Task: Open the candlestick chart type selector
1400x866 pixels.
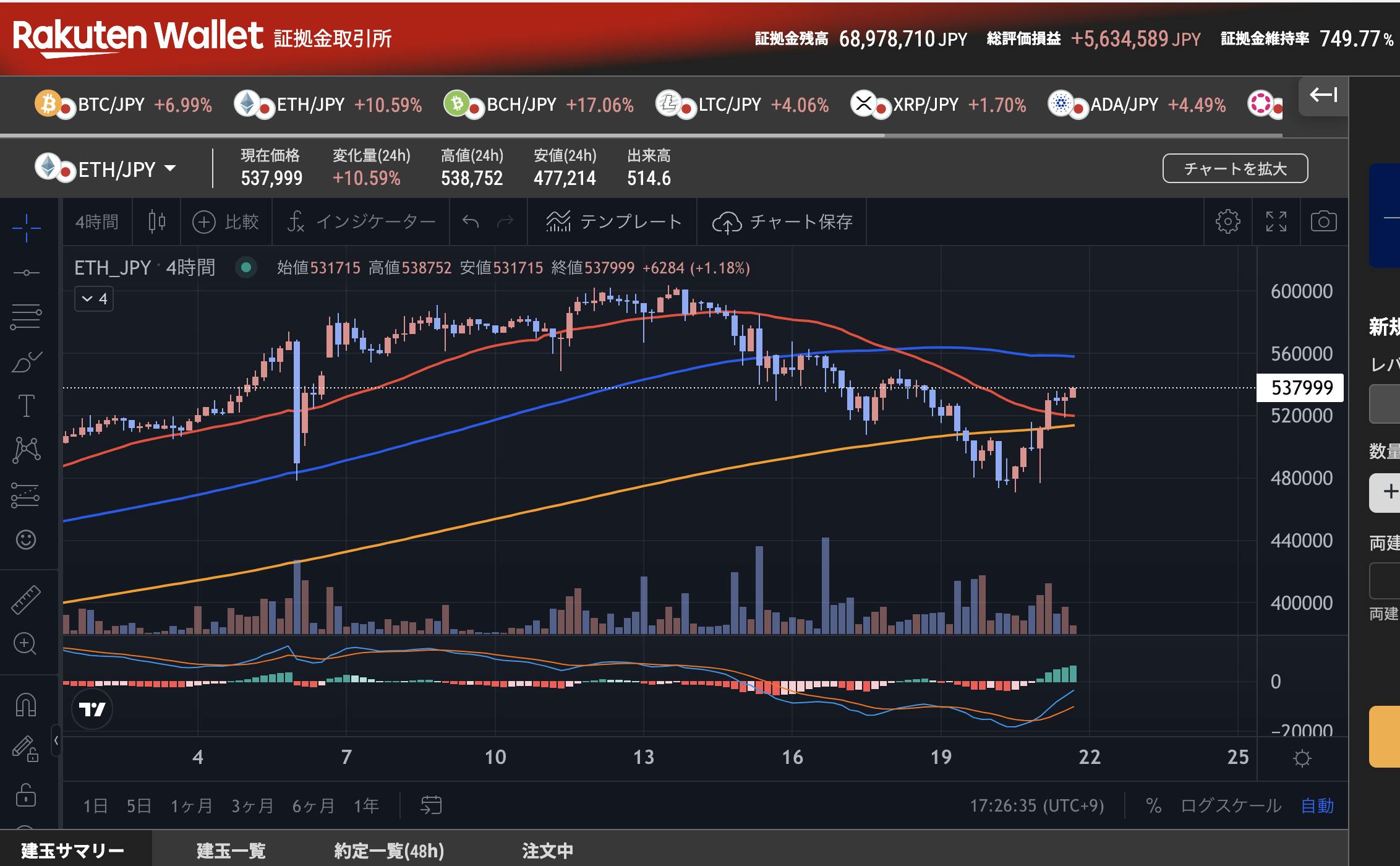Action: coord(157,221)
